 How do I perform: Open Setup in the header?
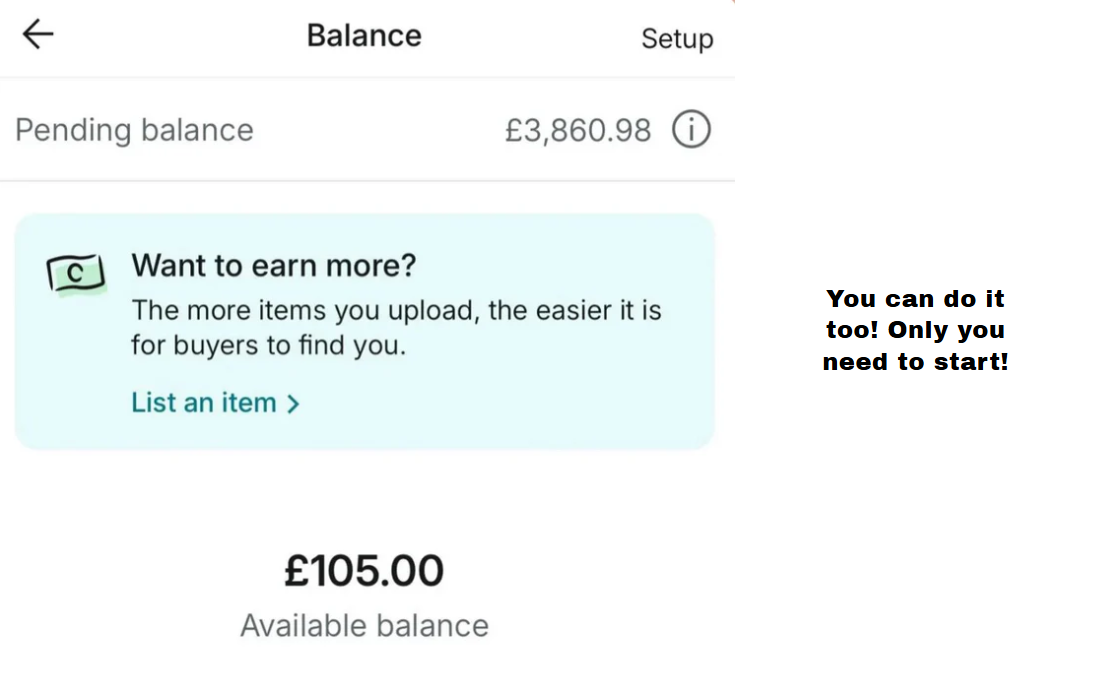click(x=677, y=38)
